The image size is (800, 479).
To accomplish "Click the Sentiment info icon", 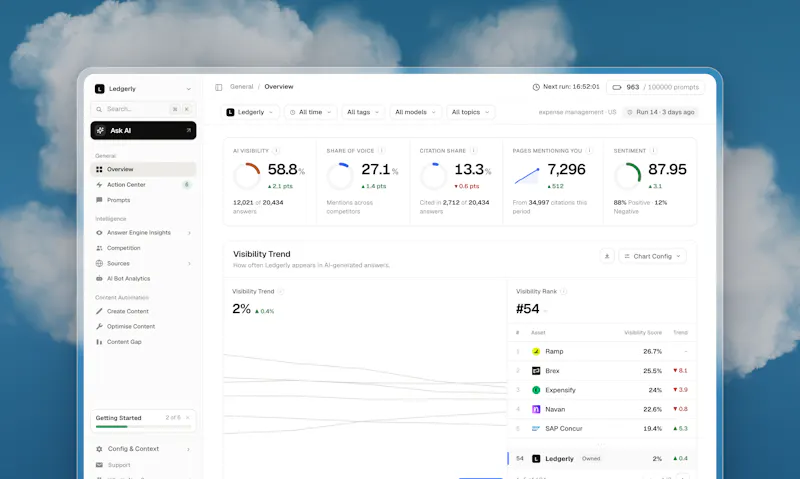I will tap(653, 150).
